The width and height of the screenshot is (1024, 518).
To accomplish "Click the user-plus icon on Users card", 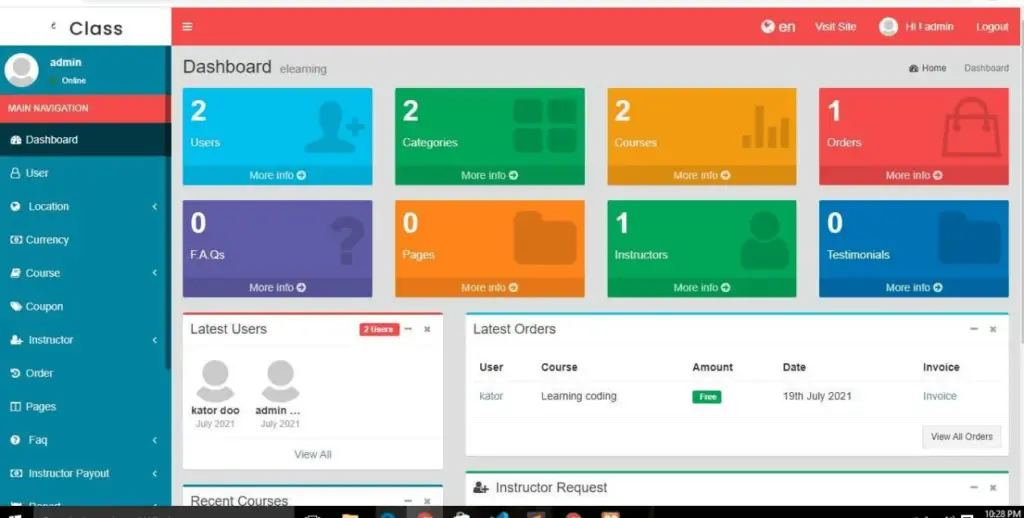I will pos(334,127).
